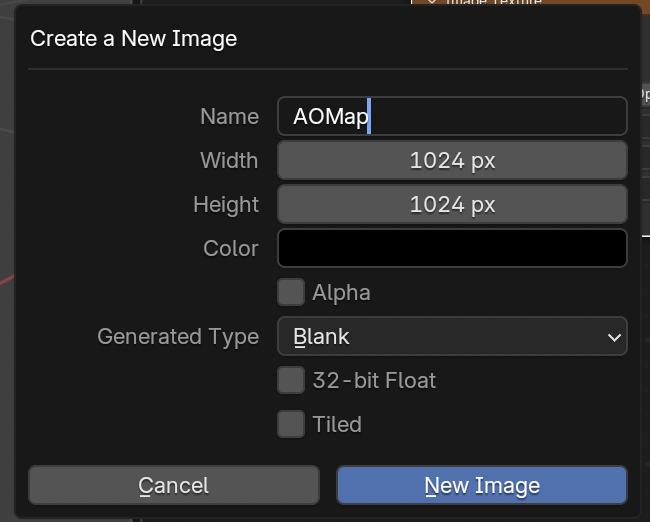The image size is (650, 522).
Task: Enable the Tiled checkbox
Action: (x=291, y=424)
